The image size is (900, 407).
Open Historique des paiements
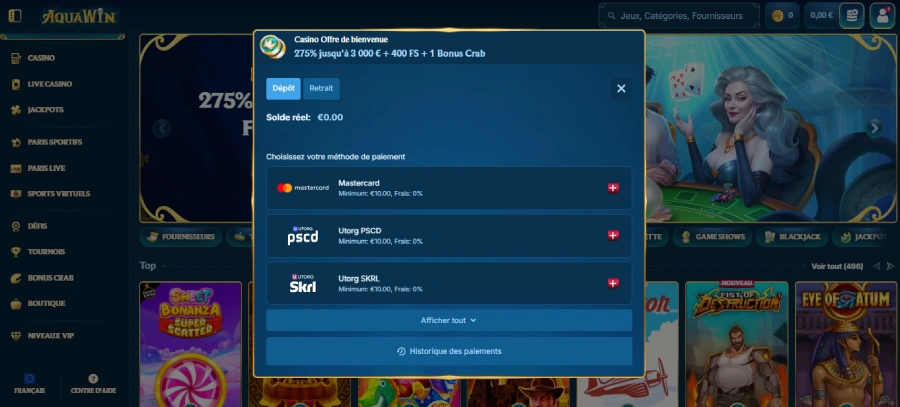(448, 352)
